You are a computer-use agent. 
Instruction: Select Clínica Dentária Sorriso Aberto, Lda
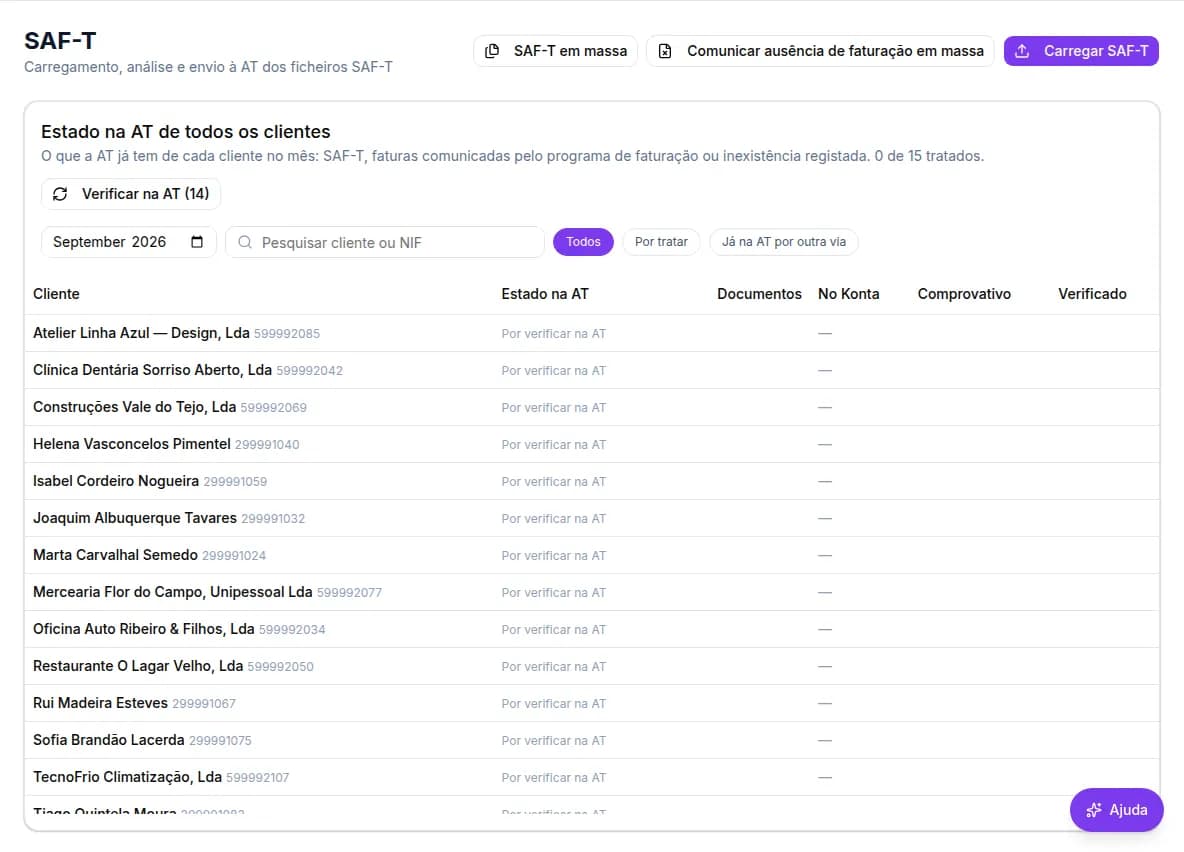click(153, 370)
